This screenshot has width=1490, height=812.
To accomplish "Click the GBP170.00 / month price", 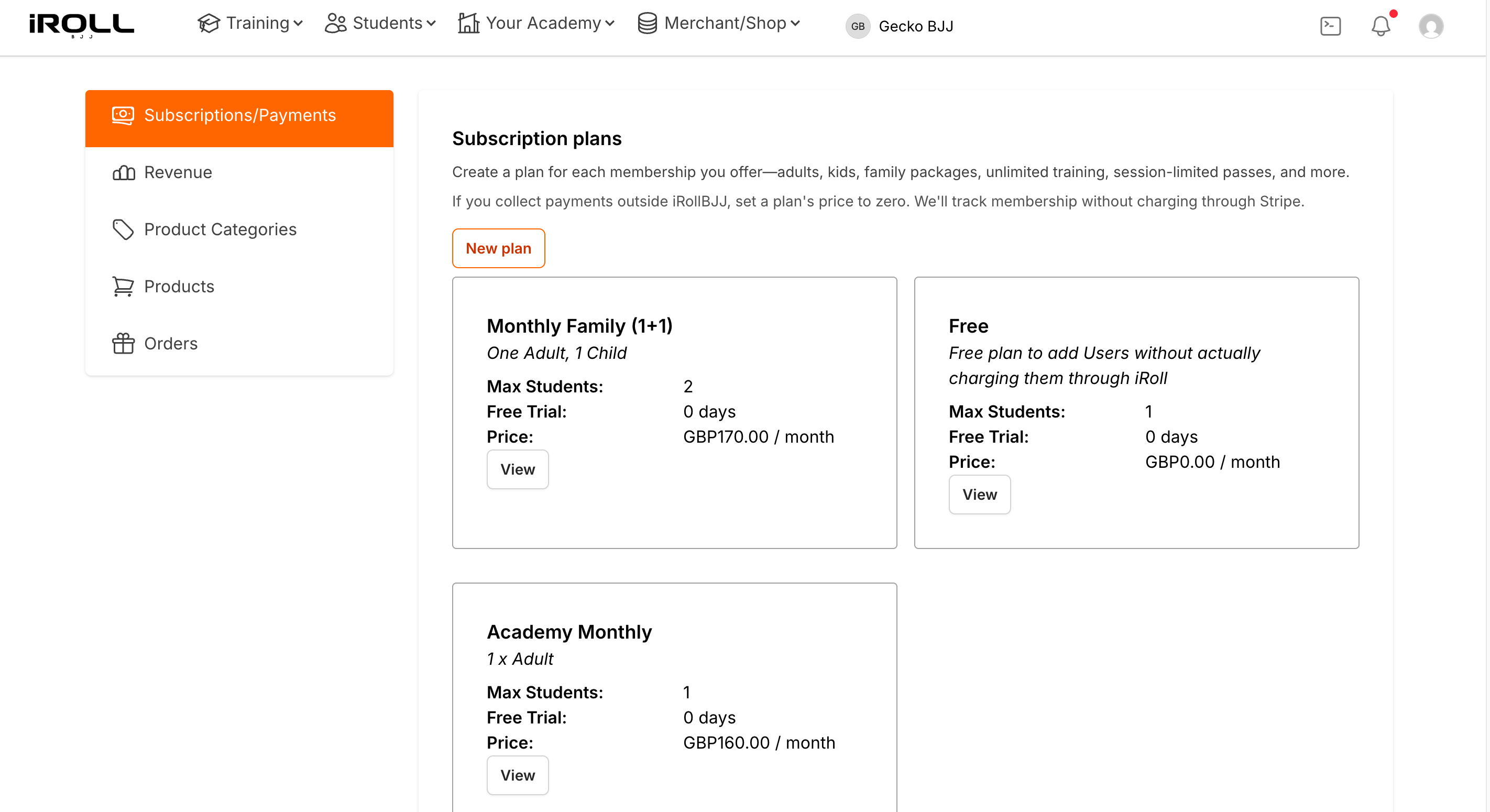I will (759, 437).
